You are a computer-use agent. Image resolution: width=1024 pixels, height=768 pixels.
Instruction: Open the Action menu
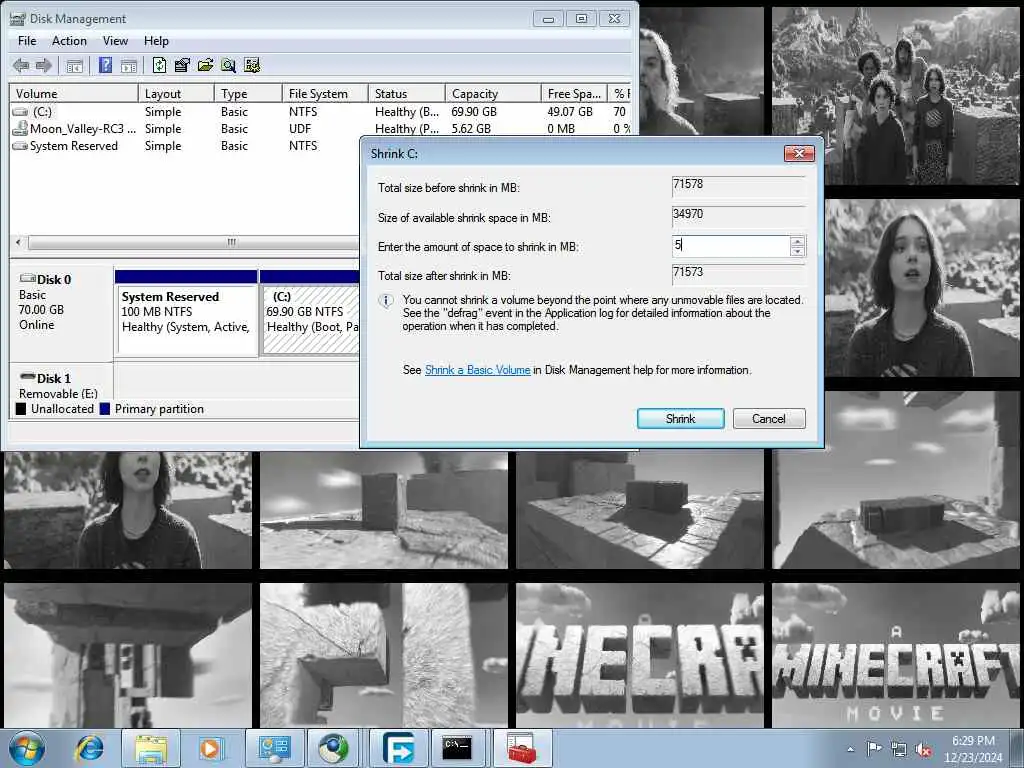(69, 40)
